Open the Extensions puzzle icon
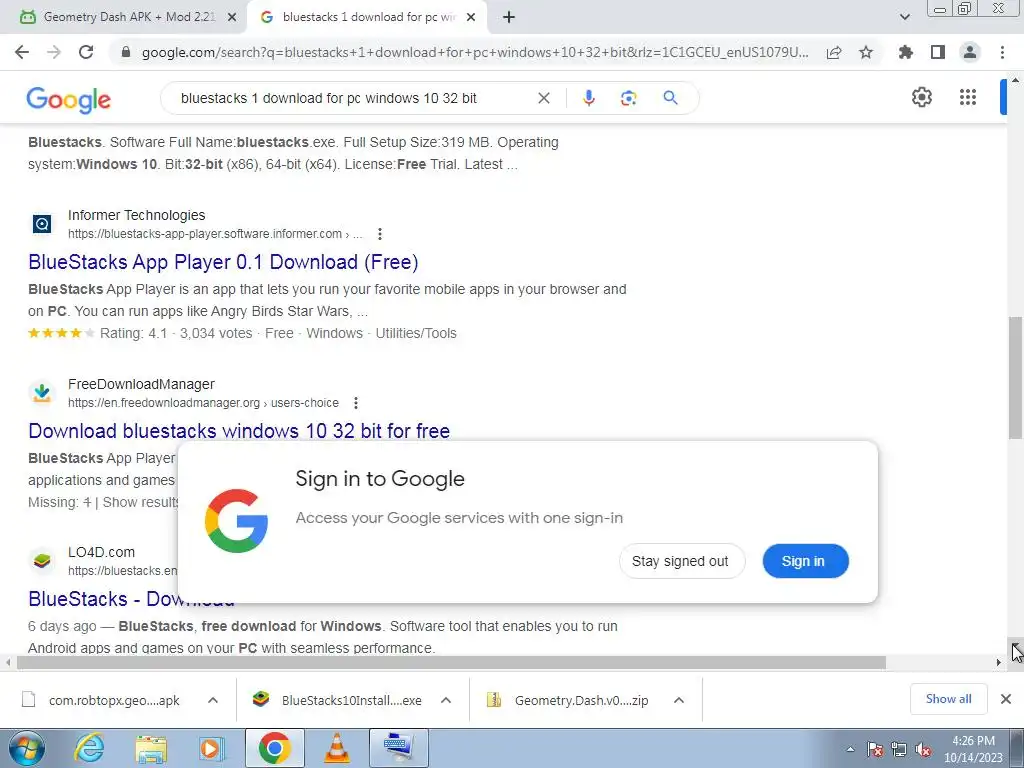 click(906, 52)
